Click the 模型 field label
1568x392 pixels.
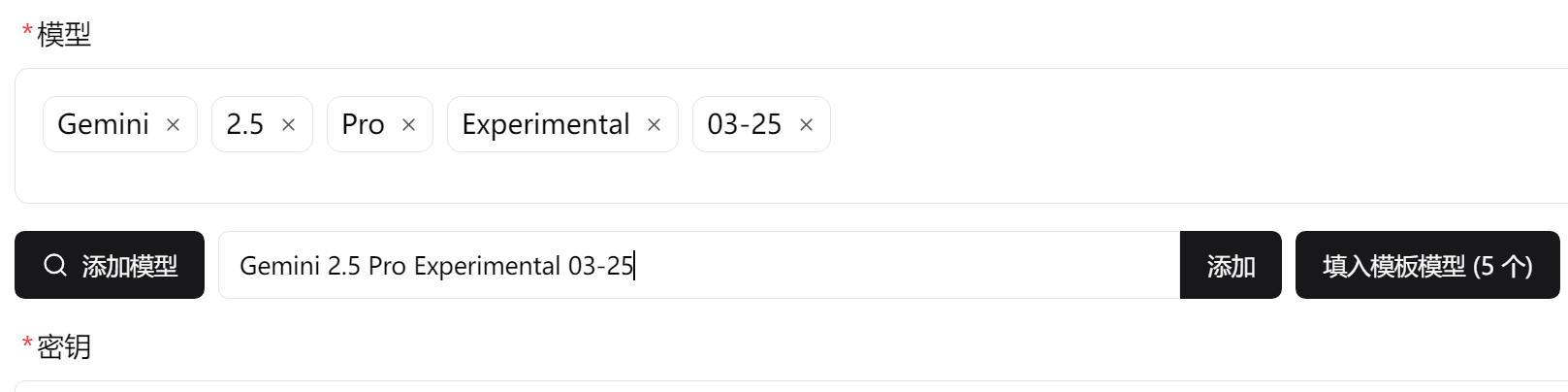[x=64, y=35]
